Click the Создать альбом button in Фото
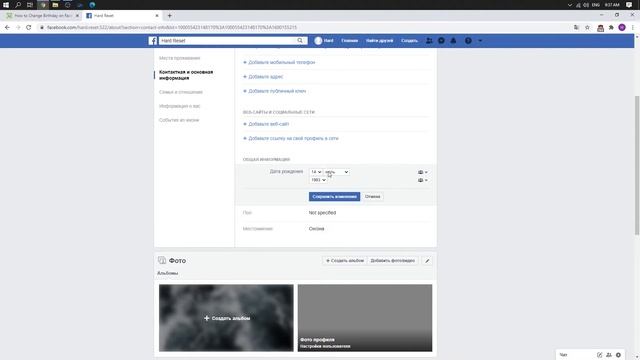Viewport: 640px width, 360px height. pyautogui.click(x=344, y=261)
